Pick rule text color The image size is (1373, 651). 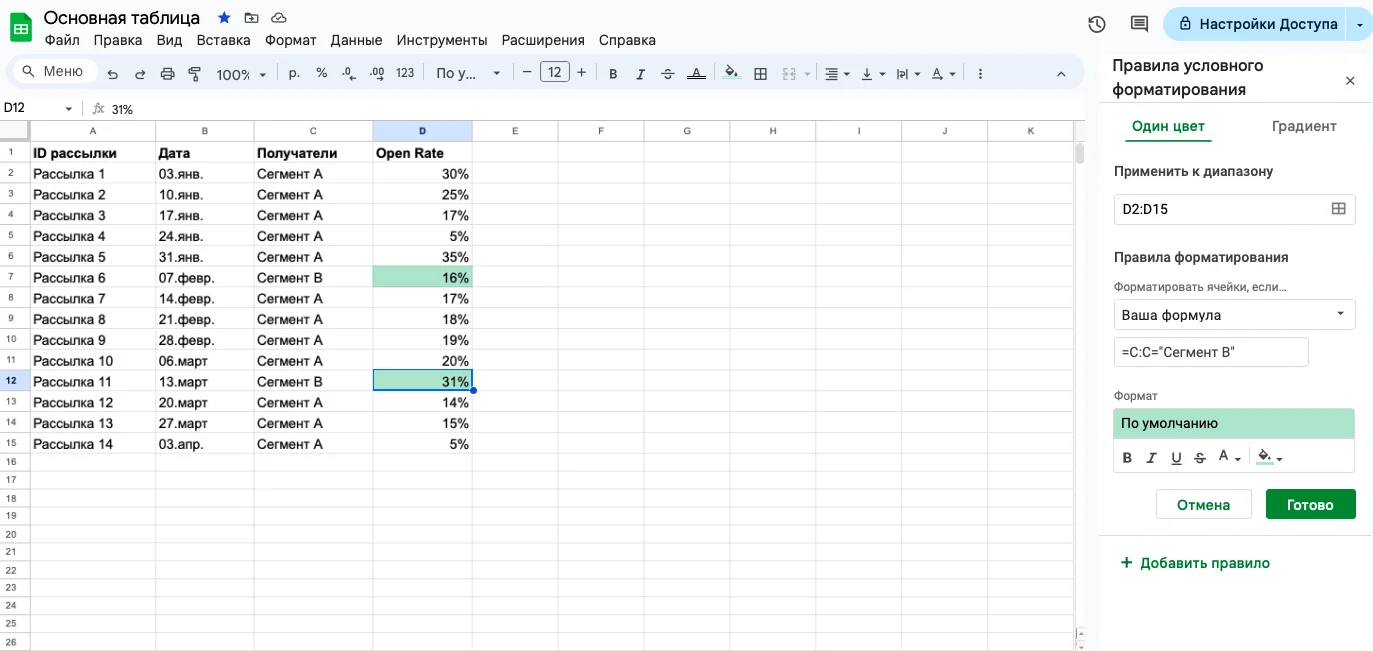tap(1229, 458)
